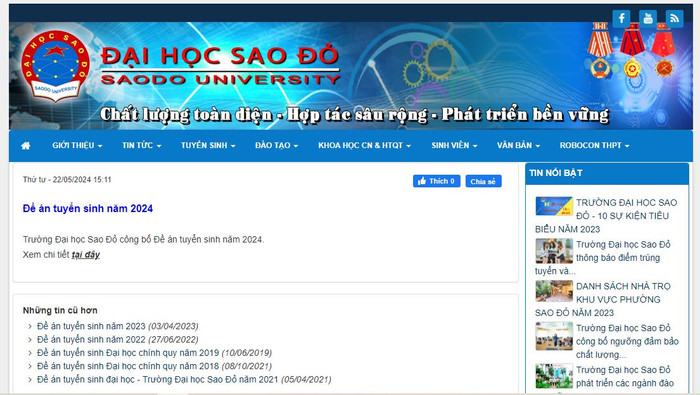Open 'thông báo điểm trúng tuyển' article text

603,258
